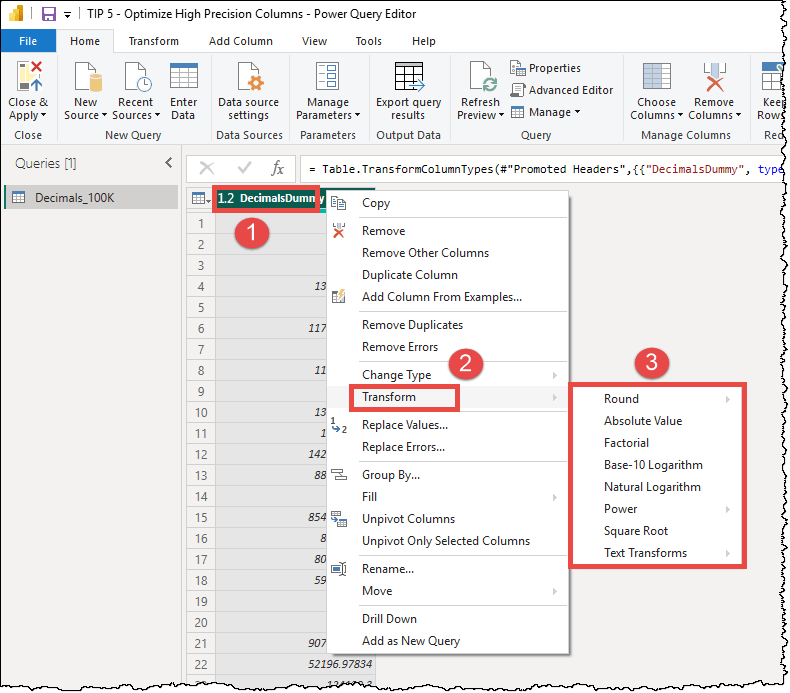Image resolution: width=790 pixels, height=693 pixels.
Task: Click inside the formula bar
Action: [x=540, y=169]
